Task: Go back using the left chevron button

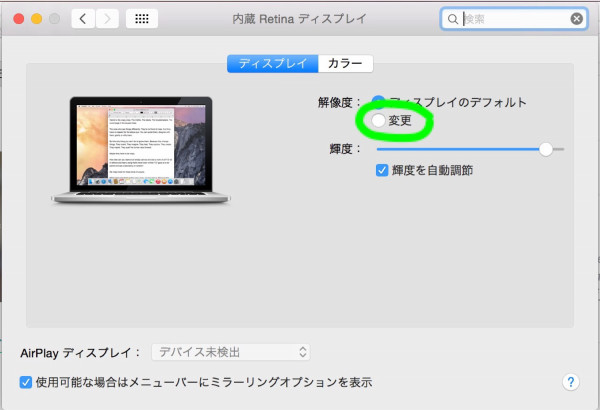Action: pos(83,19)
